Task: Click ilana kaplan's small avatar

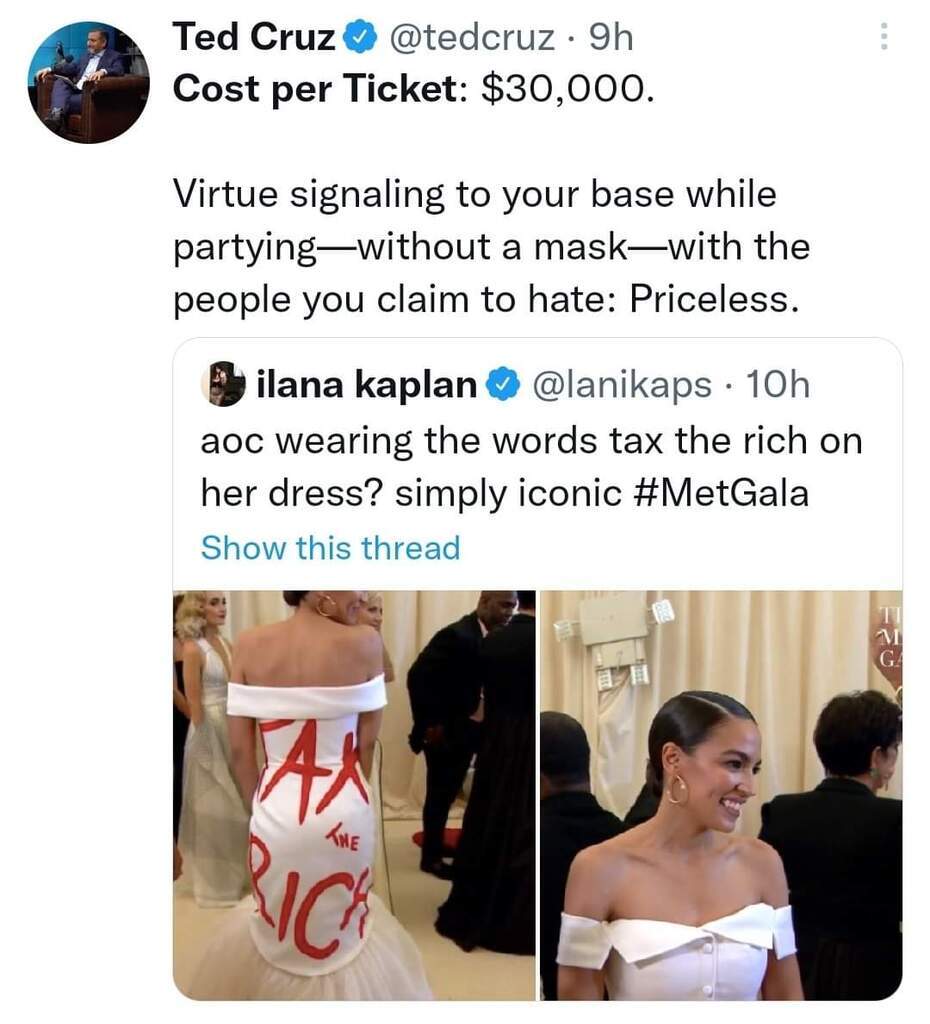Action: coord(225,384)
